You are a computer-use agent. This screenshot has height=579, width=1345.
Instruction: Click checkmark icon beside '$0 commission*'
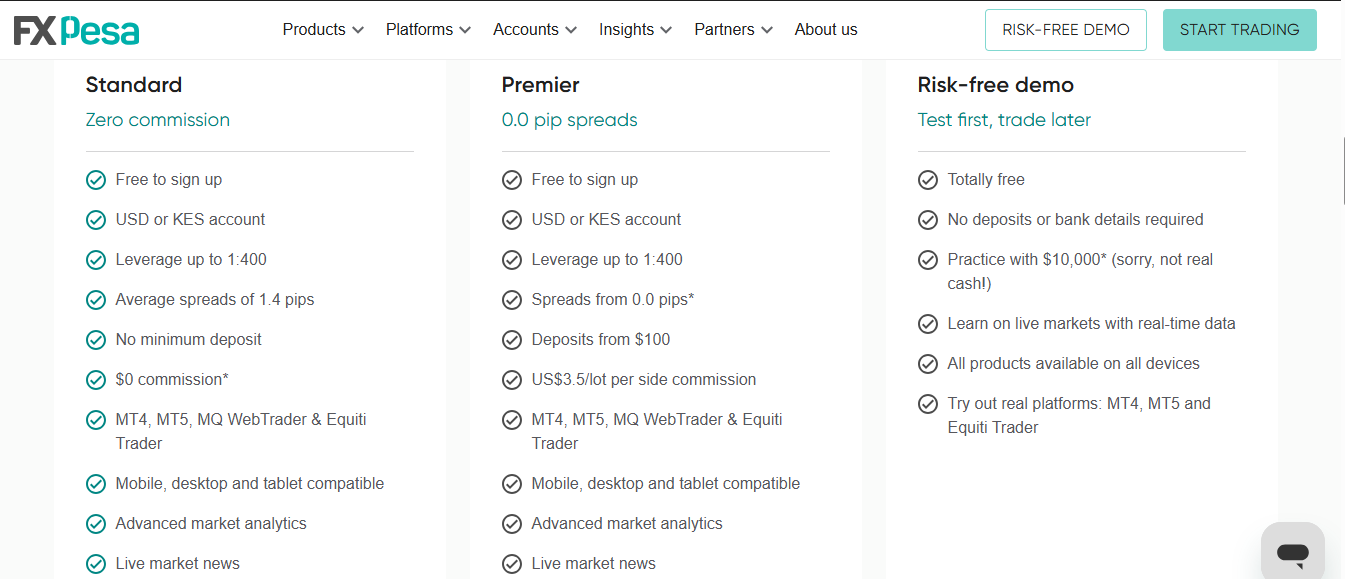[96, 380]
